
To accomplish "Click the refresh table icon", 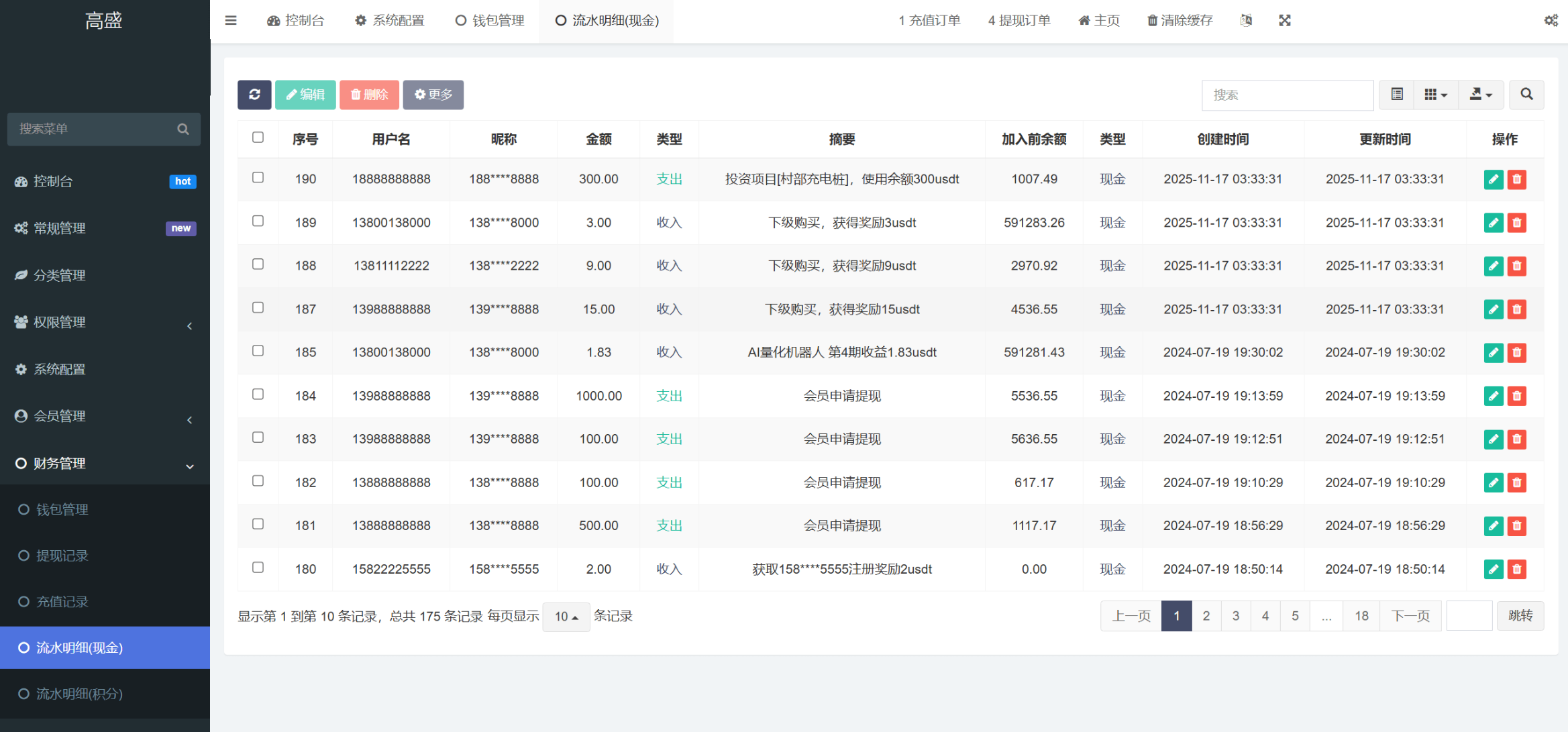I will (x=254, y=95).
